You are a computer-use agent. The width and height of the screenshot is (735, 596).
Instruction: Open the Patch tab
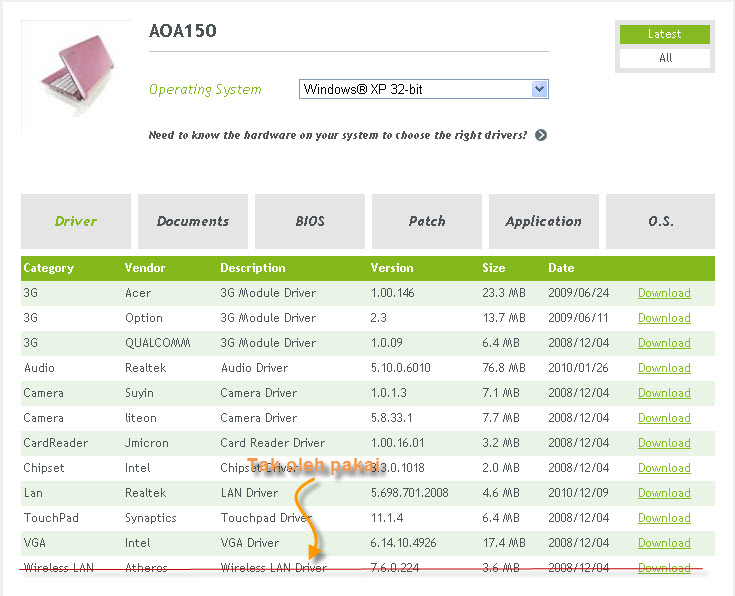coord(427,221)
